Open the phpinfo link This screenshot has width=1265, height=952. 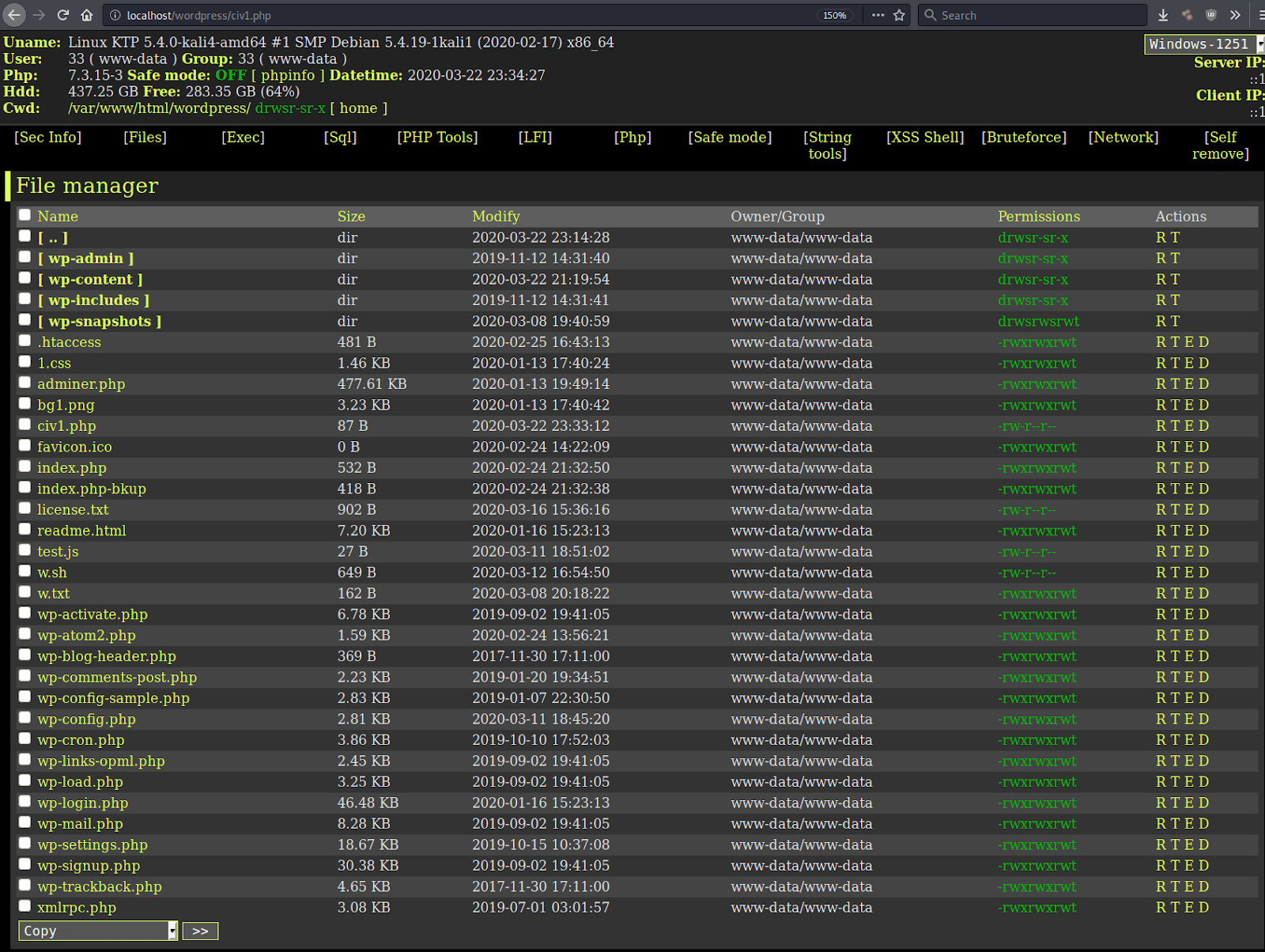click(289, 75)
